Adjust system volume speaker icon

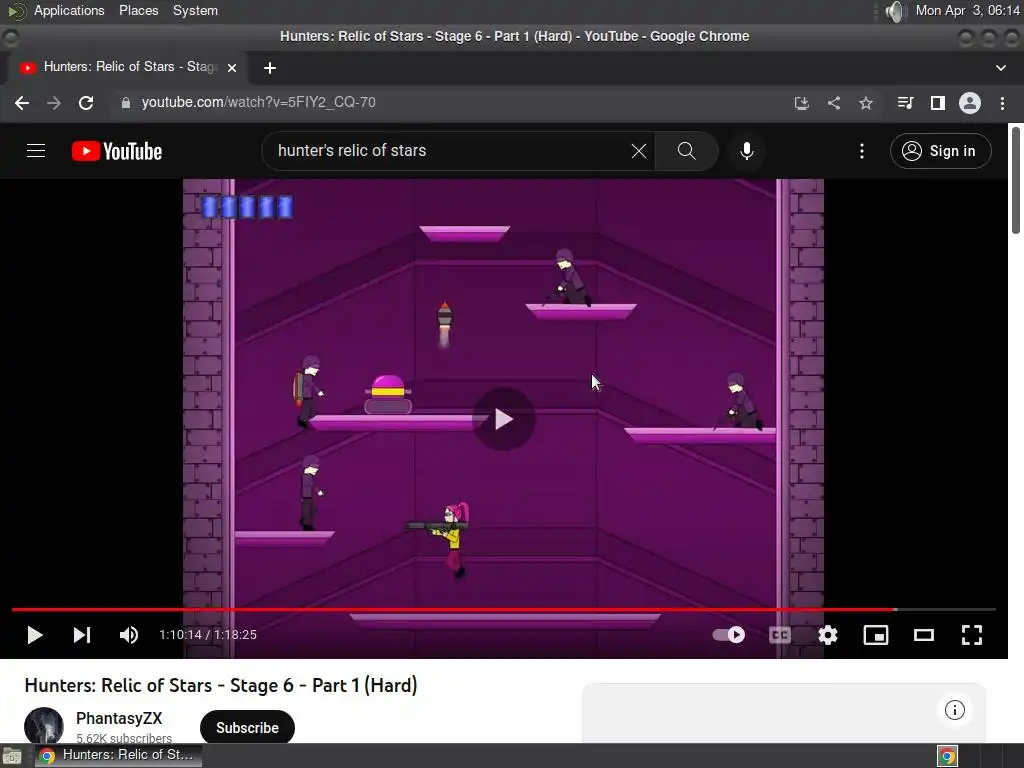coord(895,11)
